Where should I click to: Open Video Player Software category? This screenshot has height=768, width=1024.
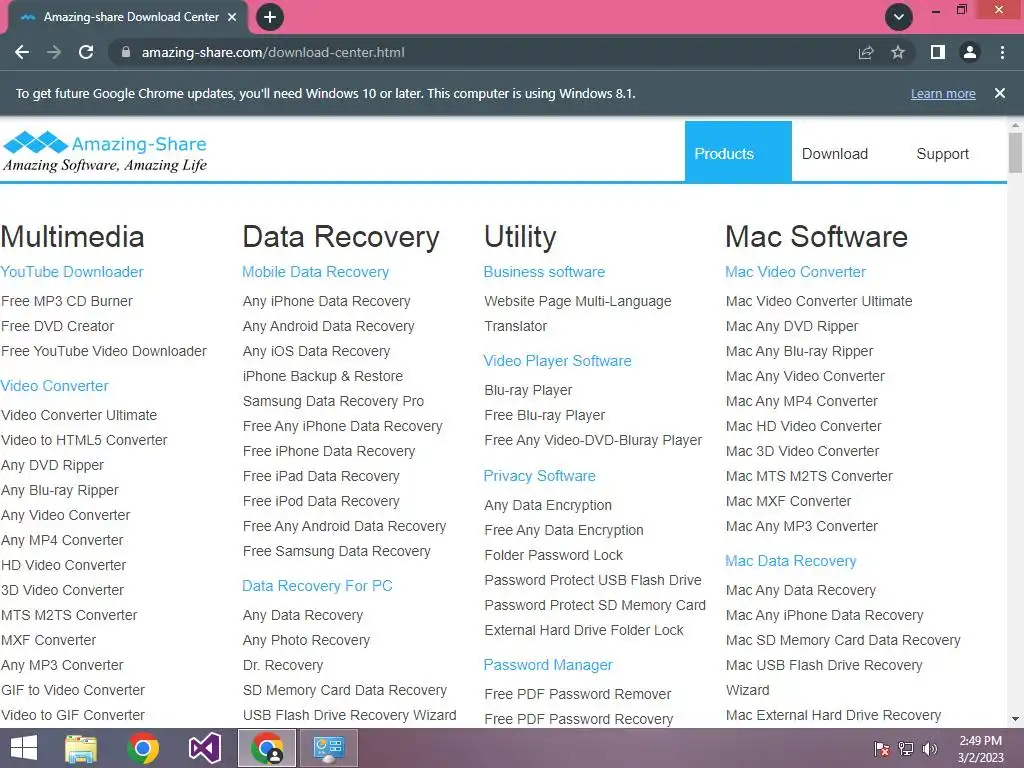point(558,360)
